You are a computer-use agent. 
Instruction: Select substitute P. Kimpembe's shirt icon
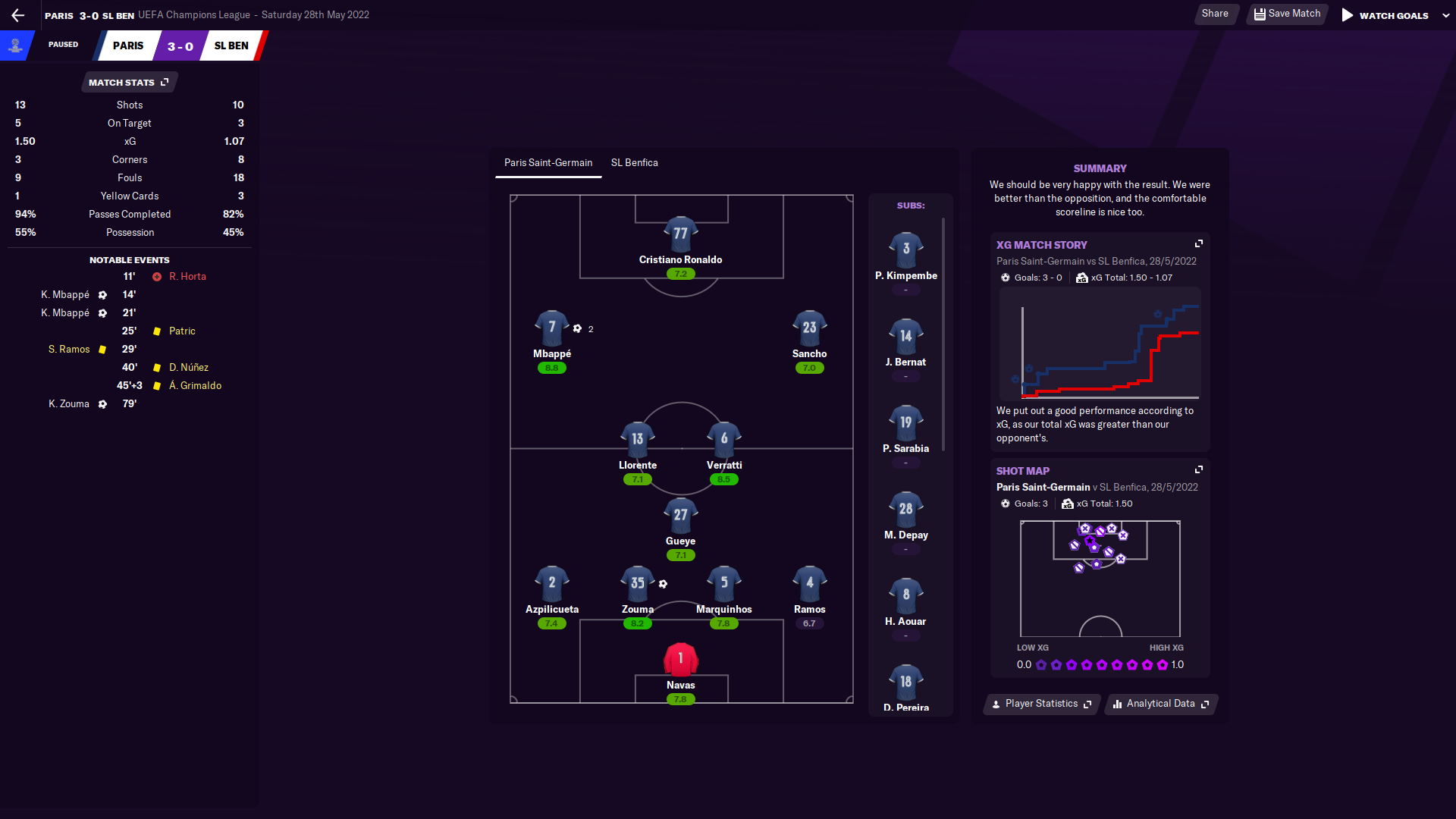pos(905,249)
